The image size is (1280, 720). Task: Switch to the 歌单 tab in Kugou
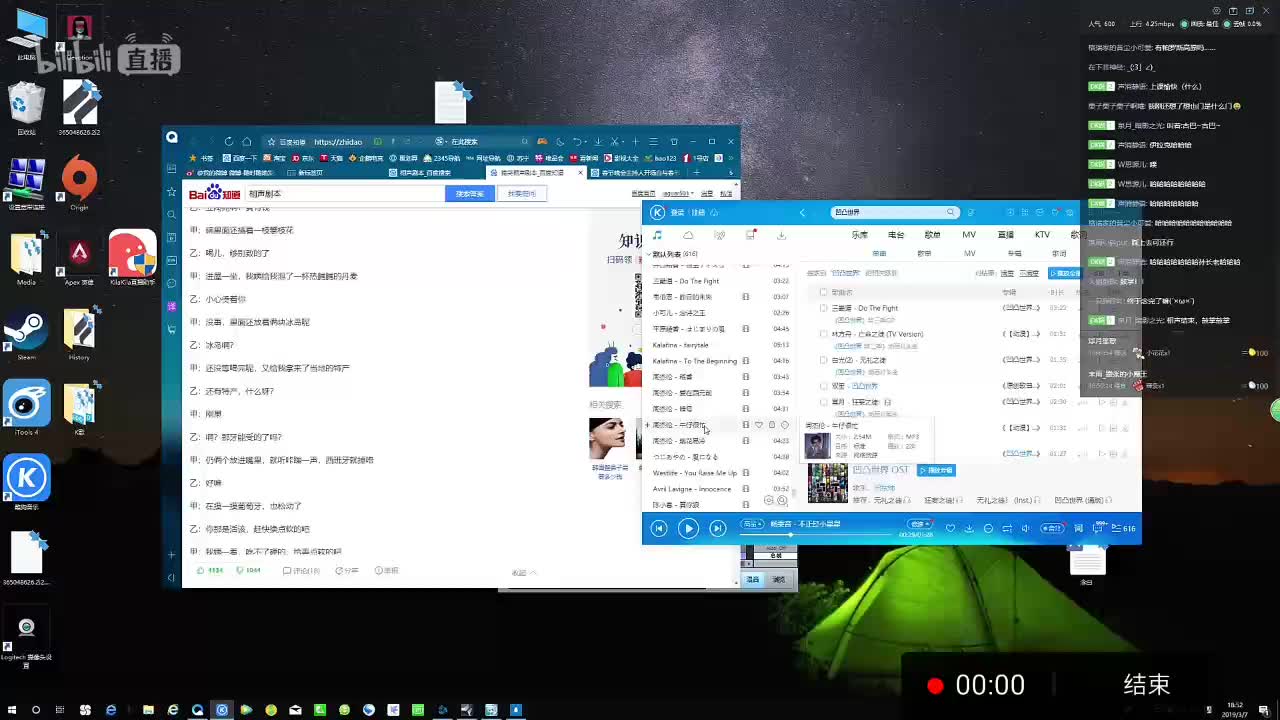[932, 235]
